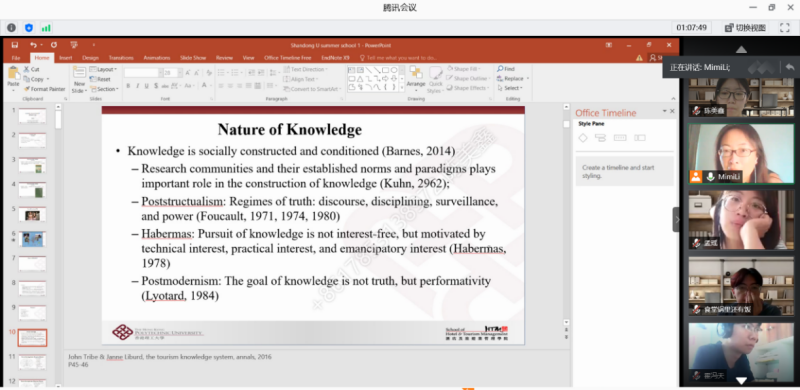Switch to the Design ribbon tab
Image resolution: width=800 pixels, height=390 pixels.
90,58
